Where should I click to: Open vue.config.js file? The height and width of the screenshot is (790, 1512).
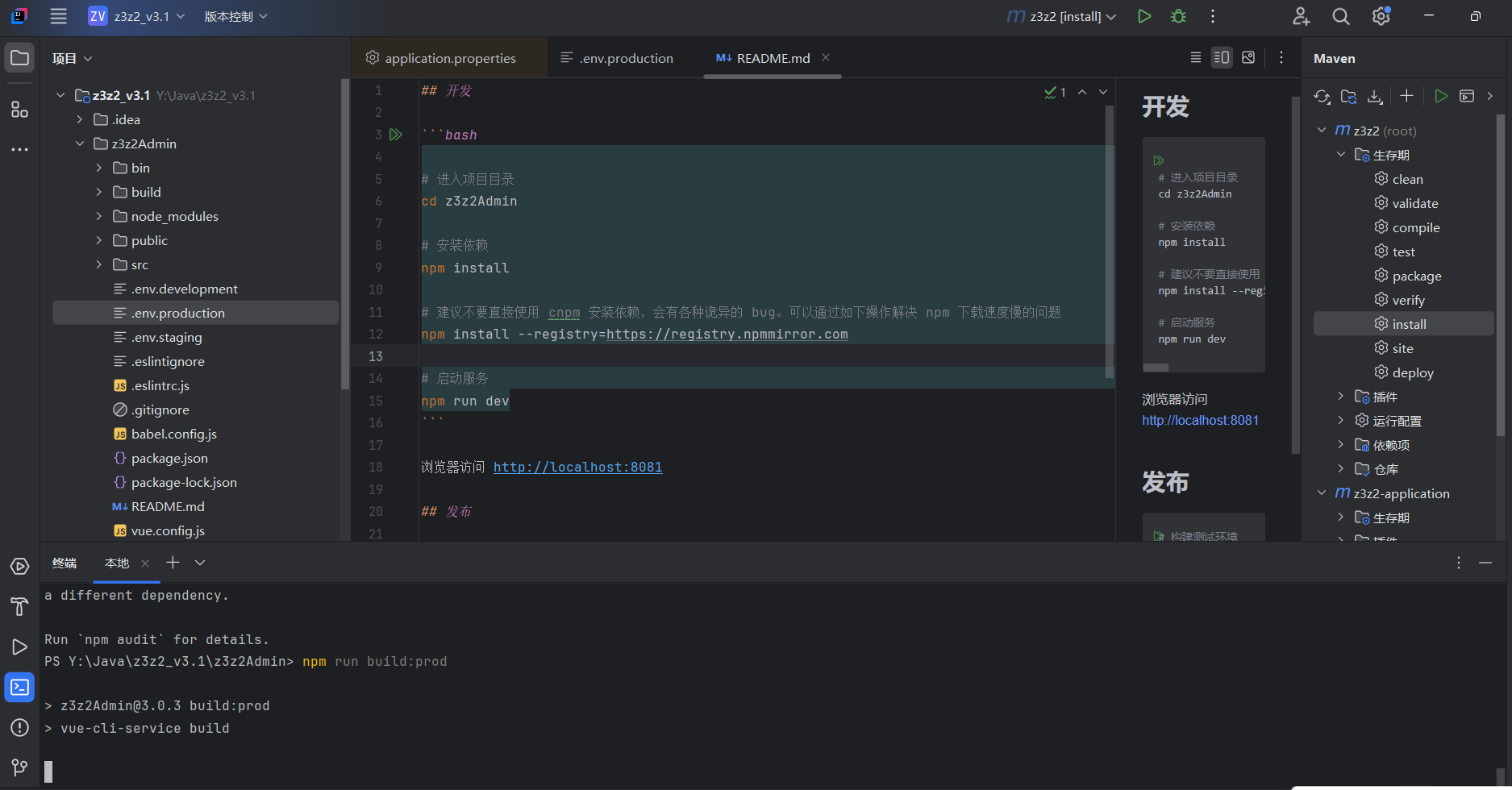(x=168, y=530)
